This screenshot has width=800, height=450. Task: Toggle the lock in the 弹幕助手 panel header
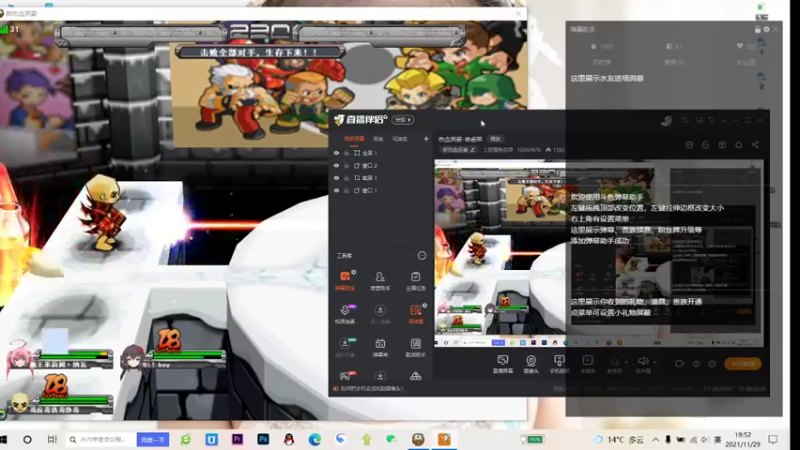758,30
